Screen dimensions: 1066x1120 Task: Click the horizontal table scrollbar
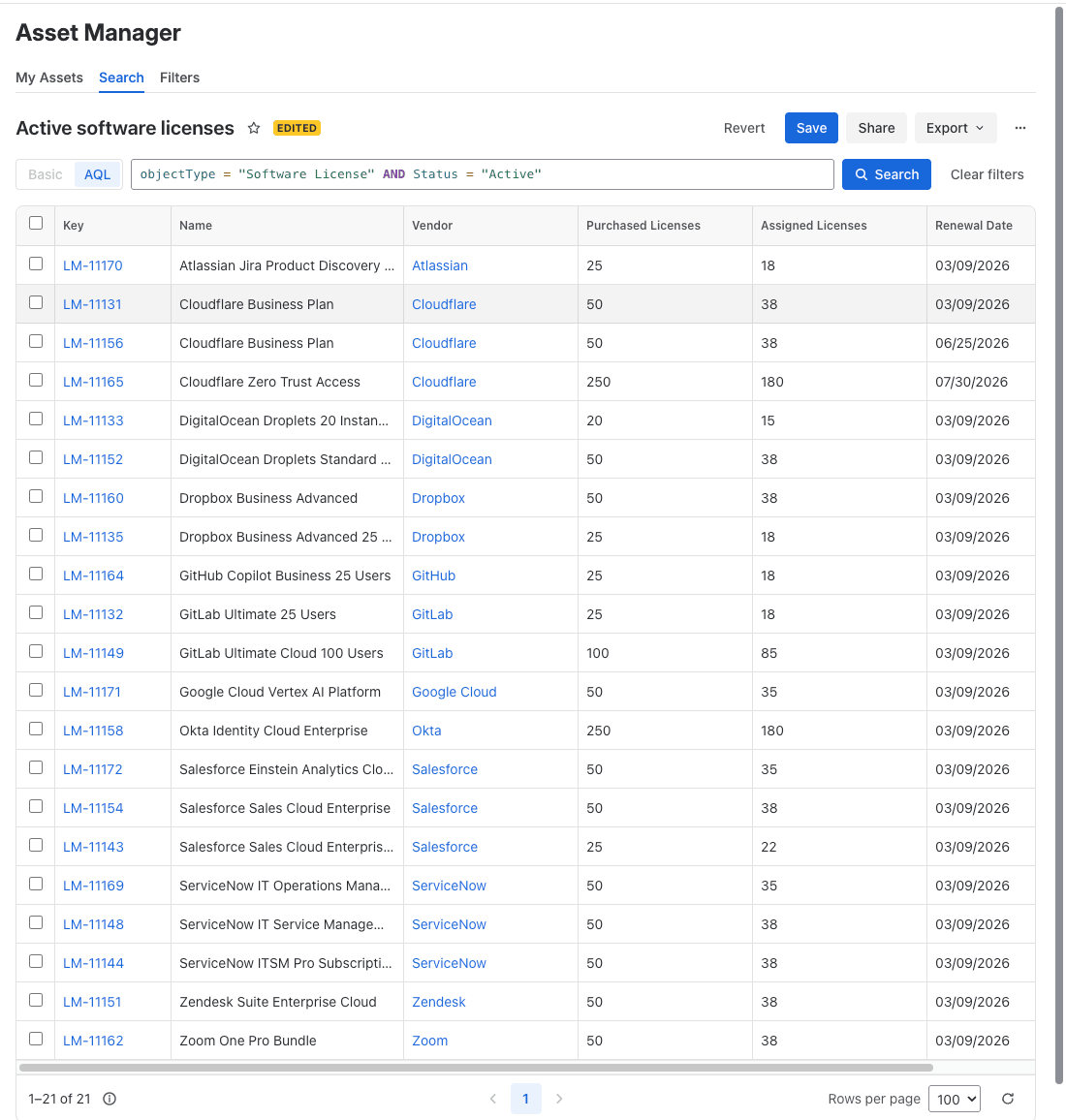476,1068
